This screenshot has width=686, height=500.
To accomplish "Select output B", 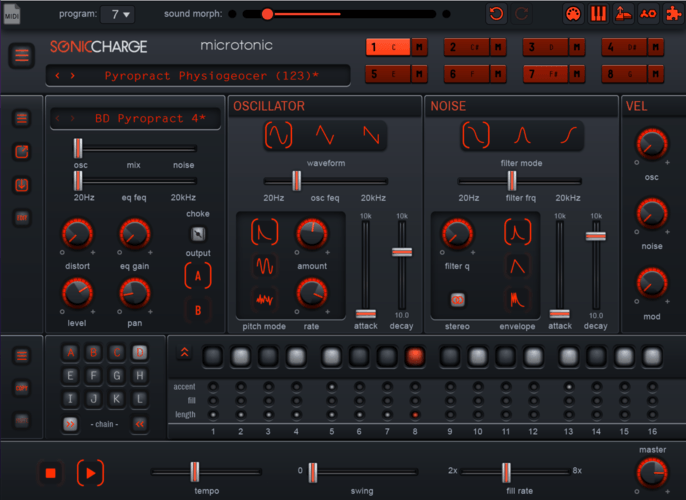I will (x=198, y=310).
